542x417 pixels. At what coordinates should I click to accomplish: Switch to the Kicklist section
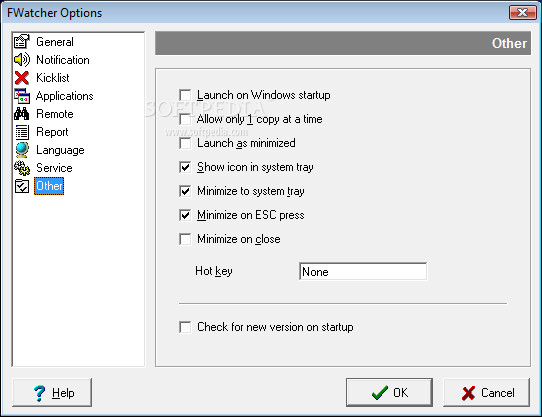pos(53,78)
